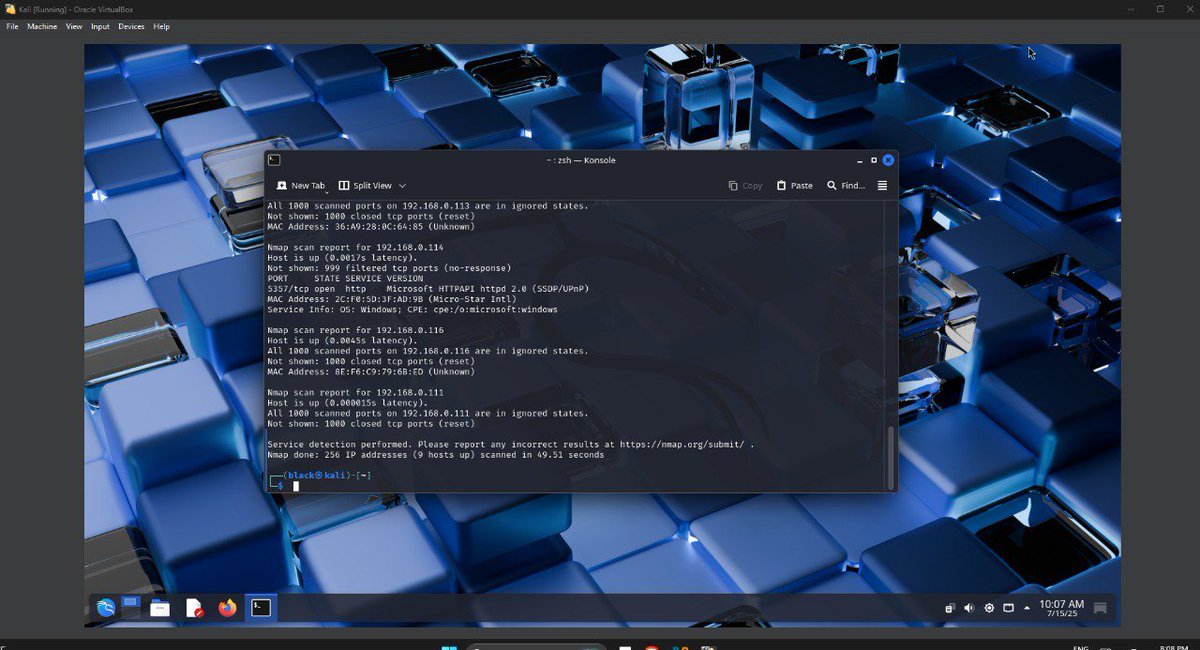This screenshot has height=650, width=1200.
Task: Open the Devices menu in VirtualBox
Action: (130, 26)
